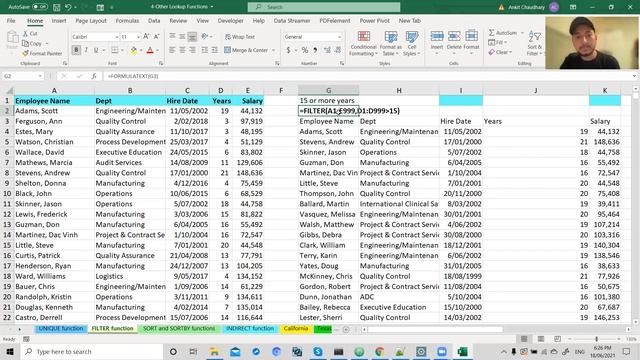The width and height of the screenshot is (640, 360).
Task: Open the File menu
Action: 11,20
